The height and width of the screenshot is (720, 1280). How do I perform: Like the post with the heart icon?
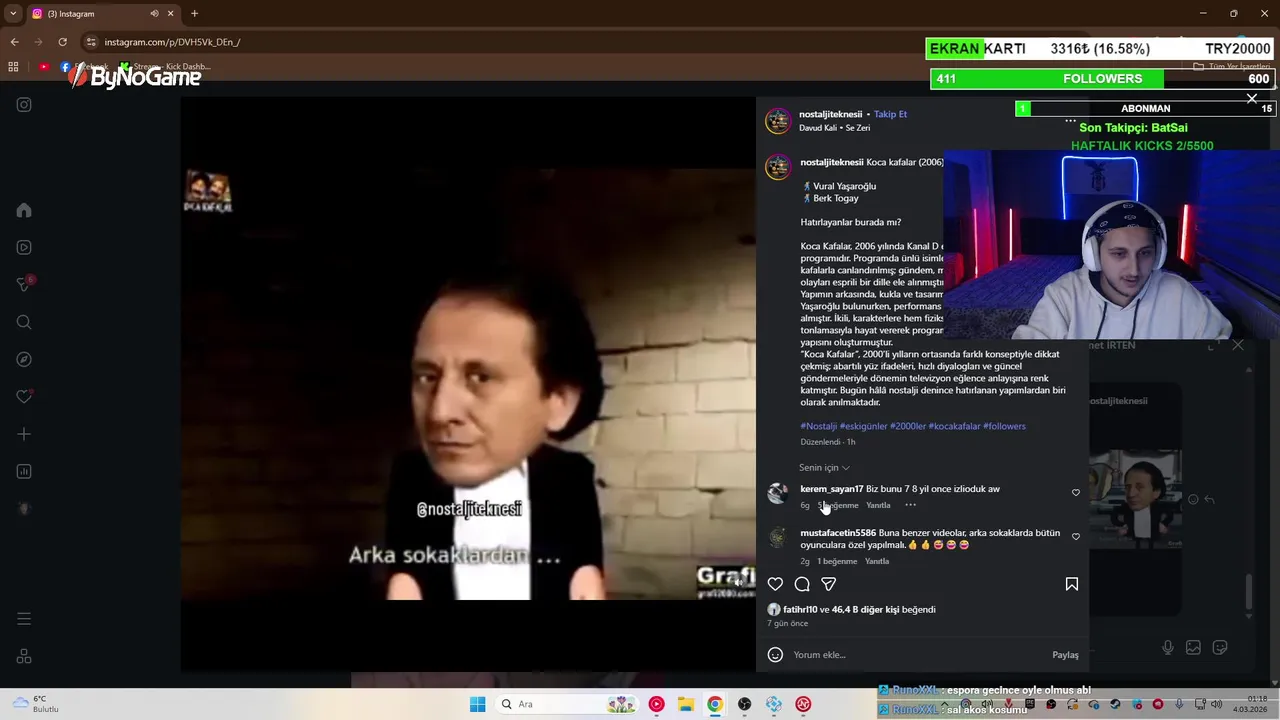click(x=775, y=584)
